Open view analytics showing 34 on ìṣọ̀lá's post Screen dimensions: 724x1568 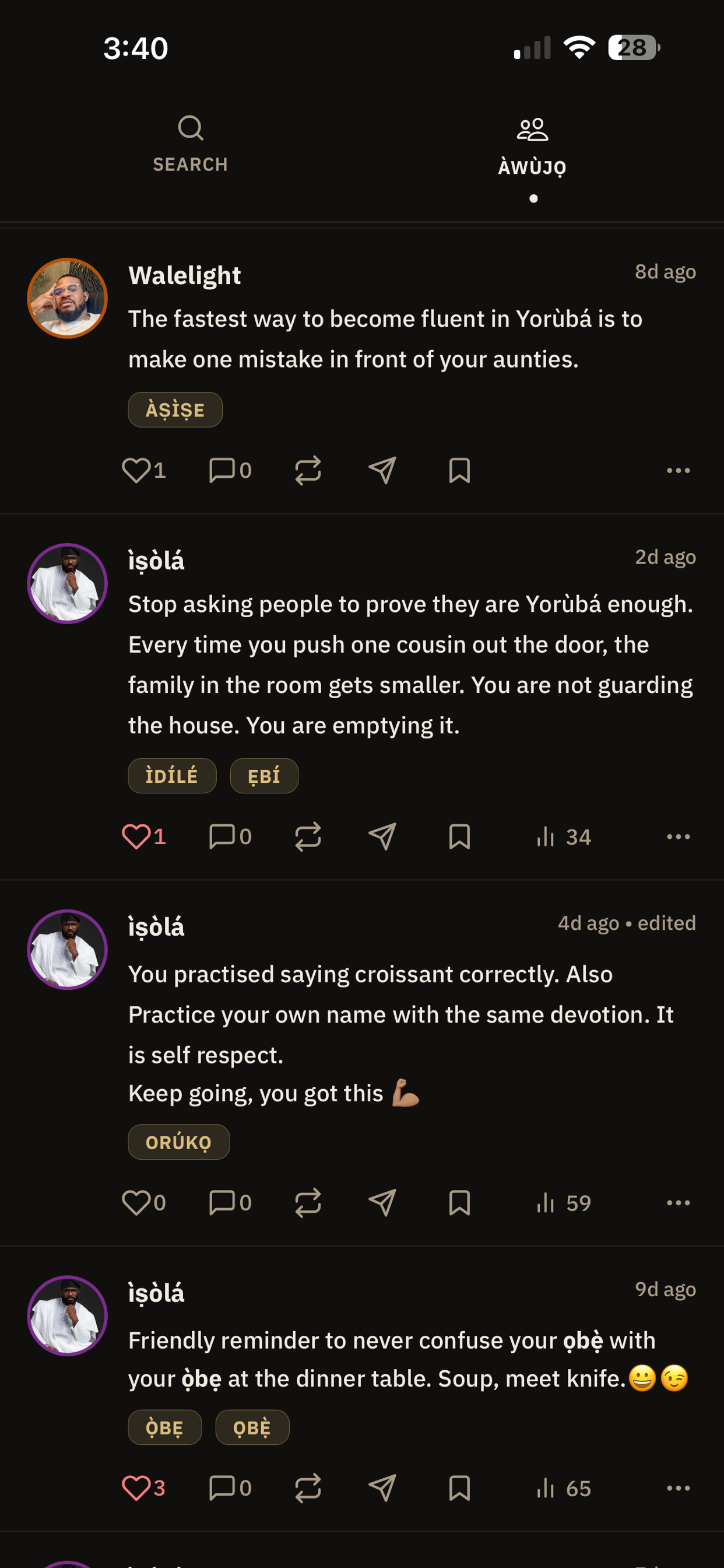563,837
